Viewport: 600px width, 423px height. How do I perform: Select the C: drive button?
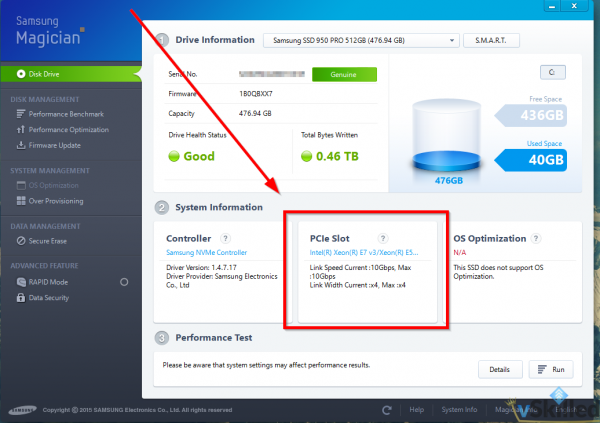point(552,72)
